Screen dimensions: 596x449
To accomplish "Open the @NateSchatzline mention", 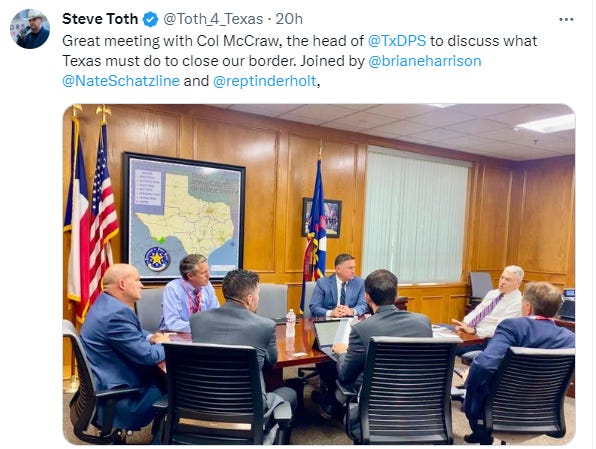I will click(x=120, y=81).
